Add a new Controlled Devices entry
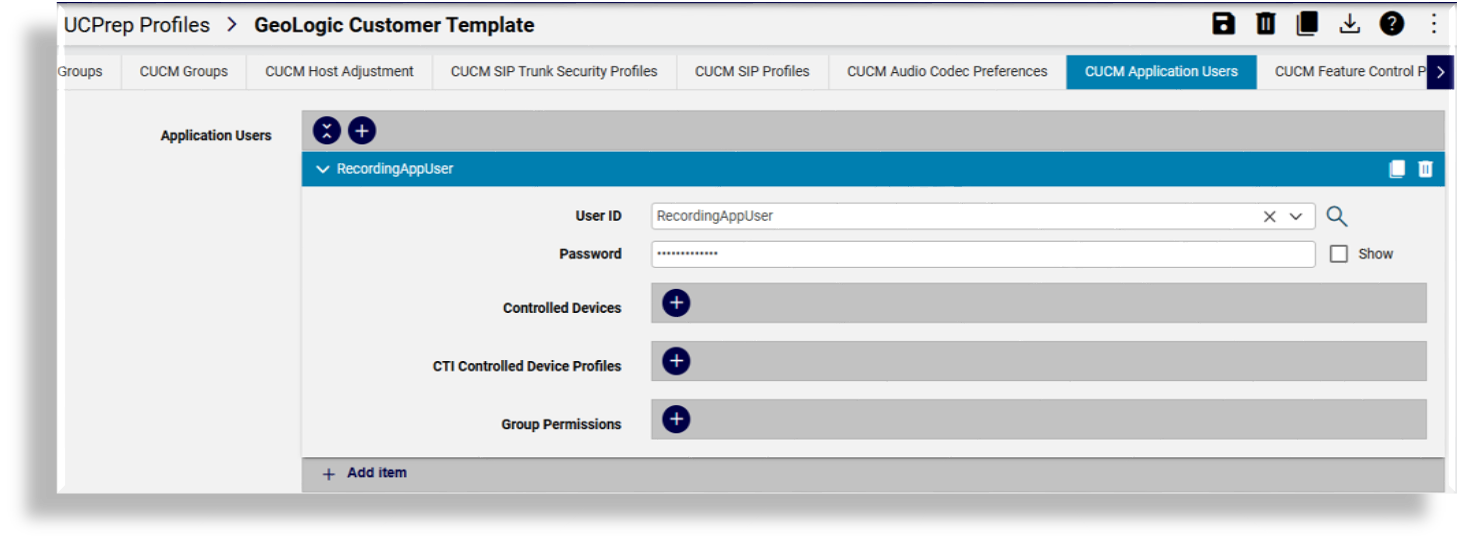Screen dimensions: 1459x544 (676, 303)
